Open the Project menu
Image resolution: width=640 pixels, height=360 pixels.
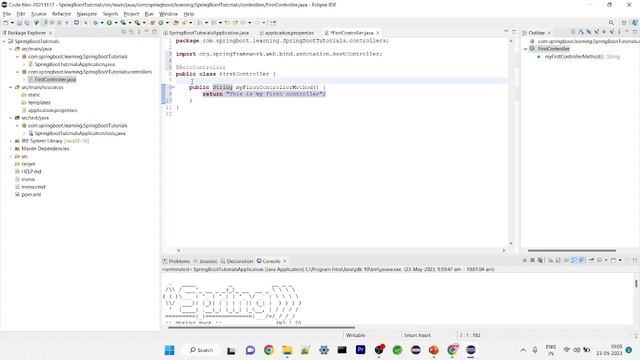coord(131,14)
